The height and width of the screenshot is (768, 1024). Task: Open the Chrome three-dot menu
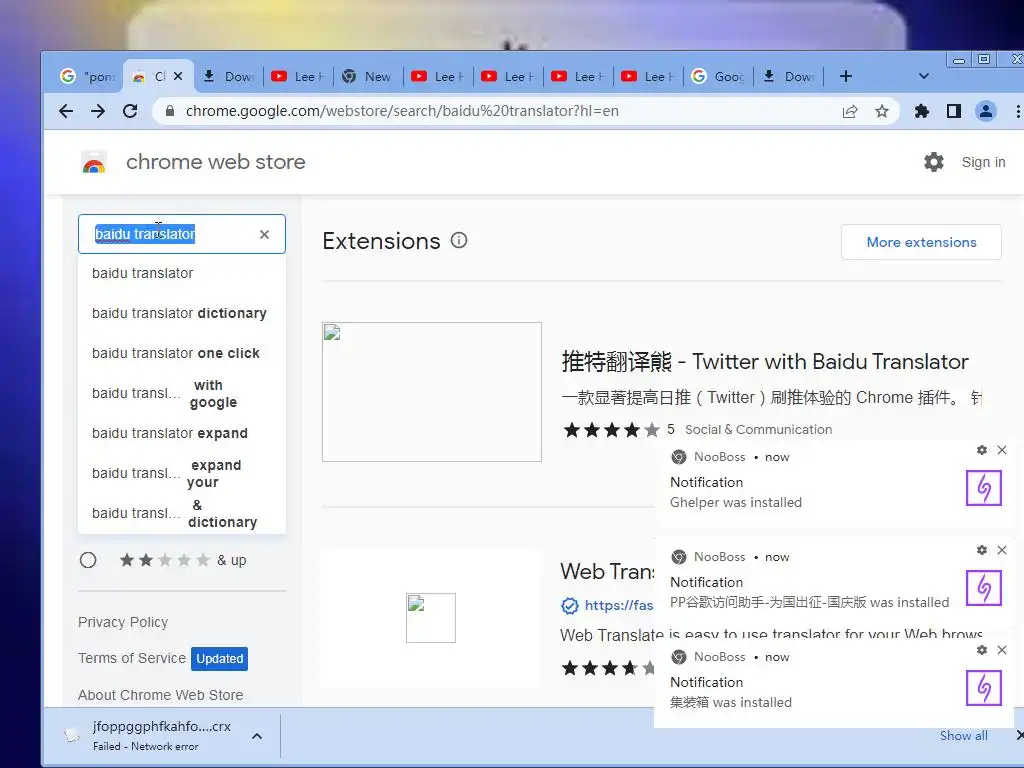pos(1017,112)
